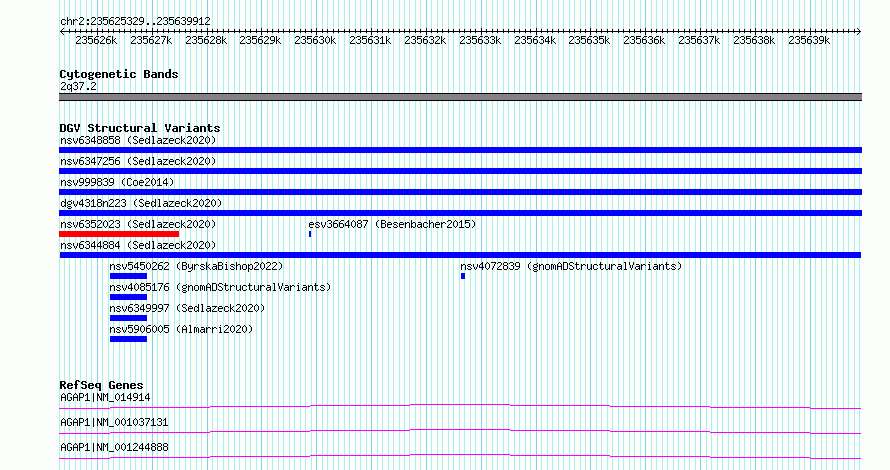Open gene AGAP1|NM_001037131 label
This screenshot has width=890, height=470.
114,422
